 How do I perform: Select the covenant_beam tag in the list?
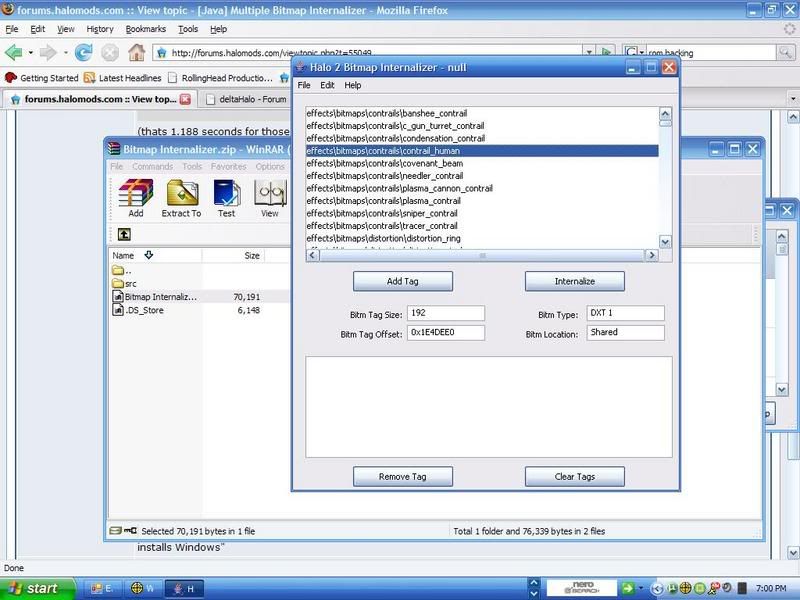click(x=482, y=163)
